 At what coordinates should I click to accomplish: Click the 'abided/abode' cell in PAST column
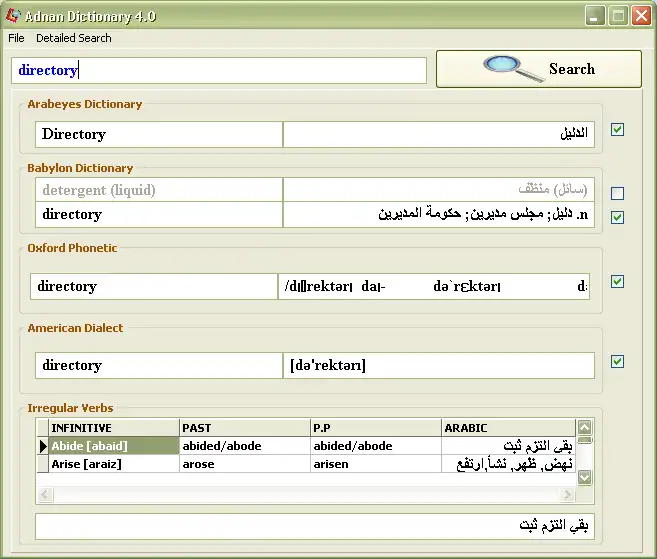pos(245,446)
